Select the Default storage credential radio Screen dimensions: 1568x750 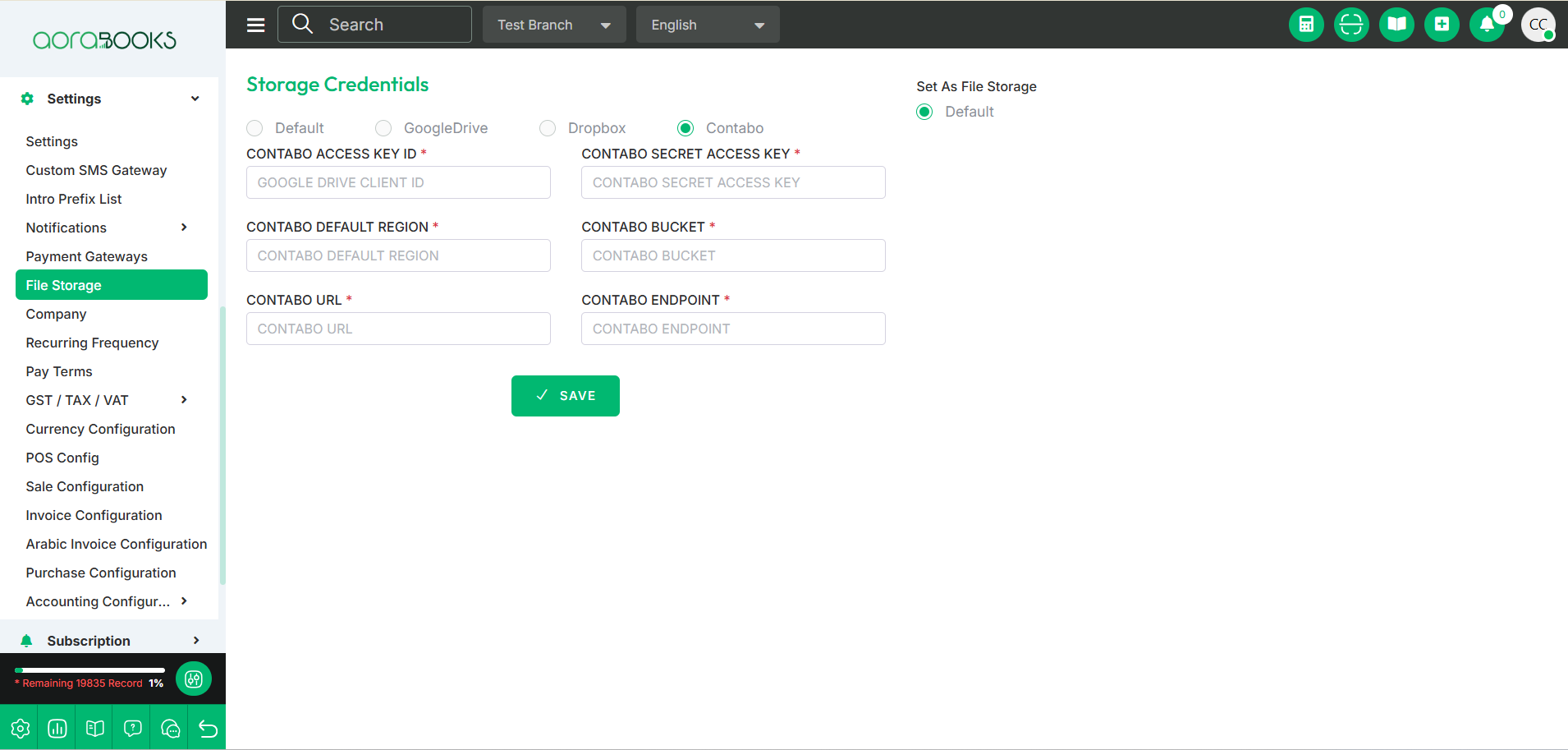coord(254,128)
